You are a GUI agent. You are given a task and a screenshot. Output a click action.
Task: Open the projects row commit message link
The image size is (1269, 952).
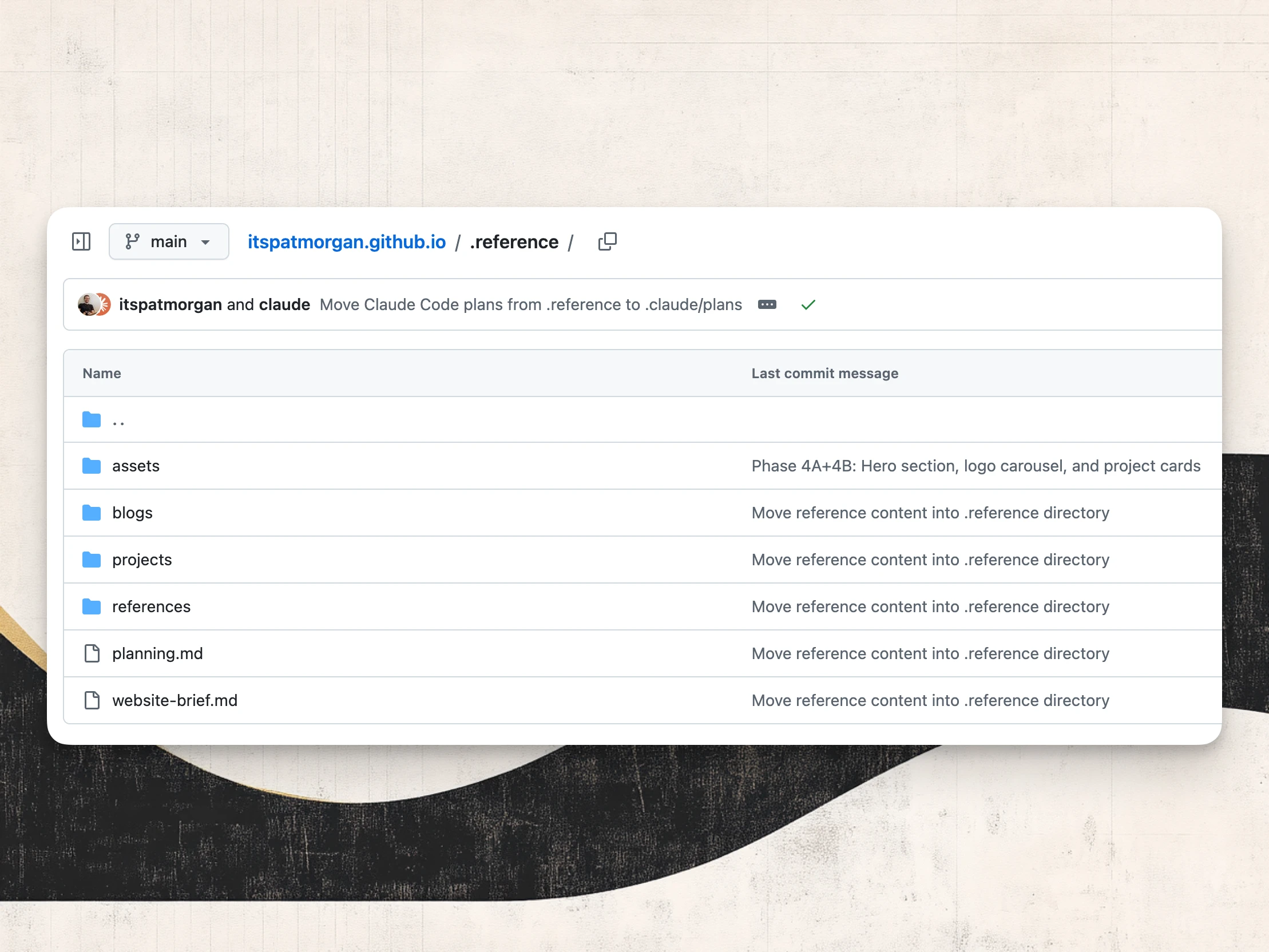point(930,560)
